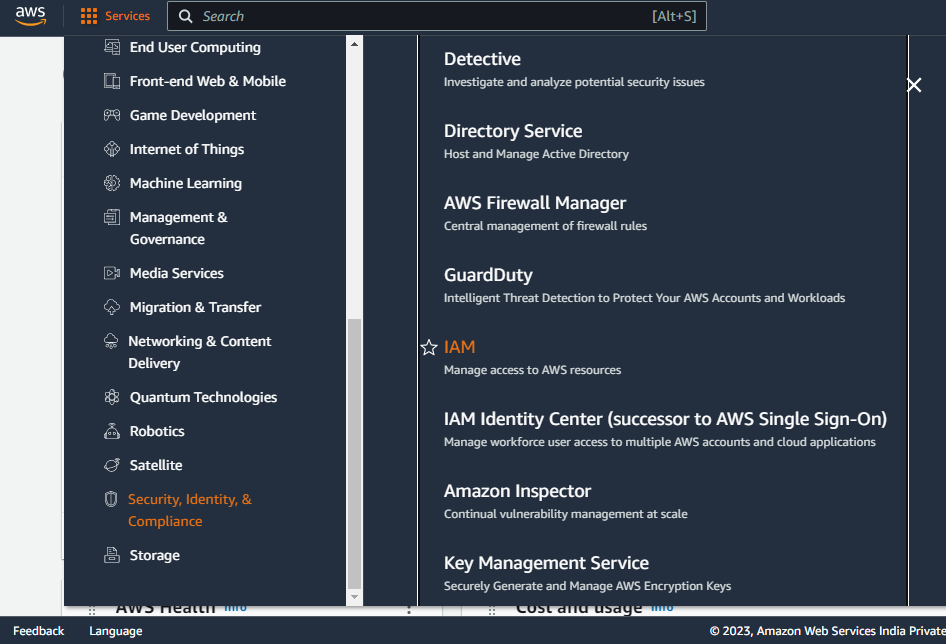Click the Satellite planet icon
Screen dimensions: 946x644
(x=112, y=465)
